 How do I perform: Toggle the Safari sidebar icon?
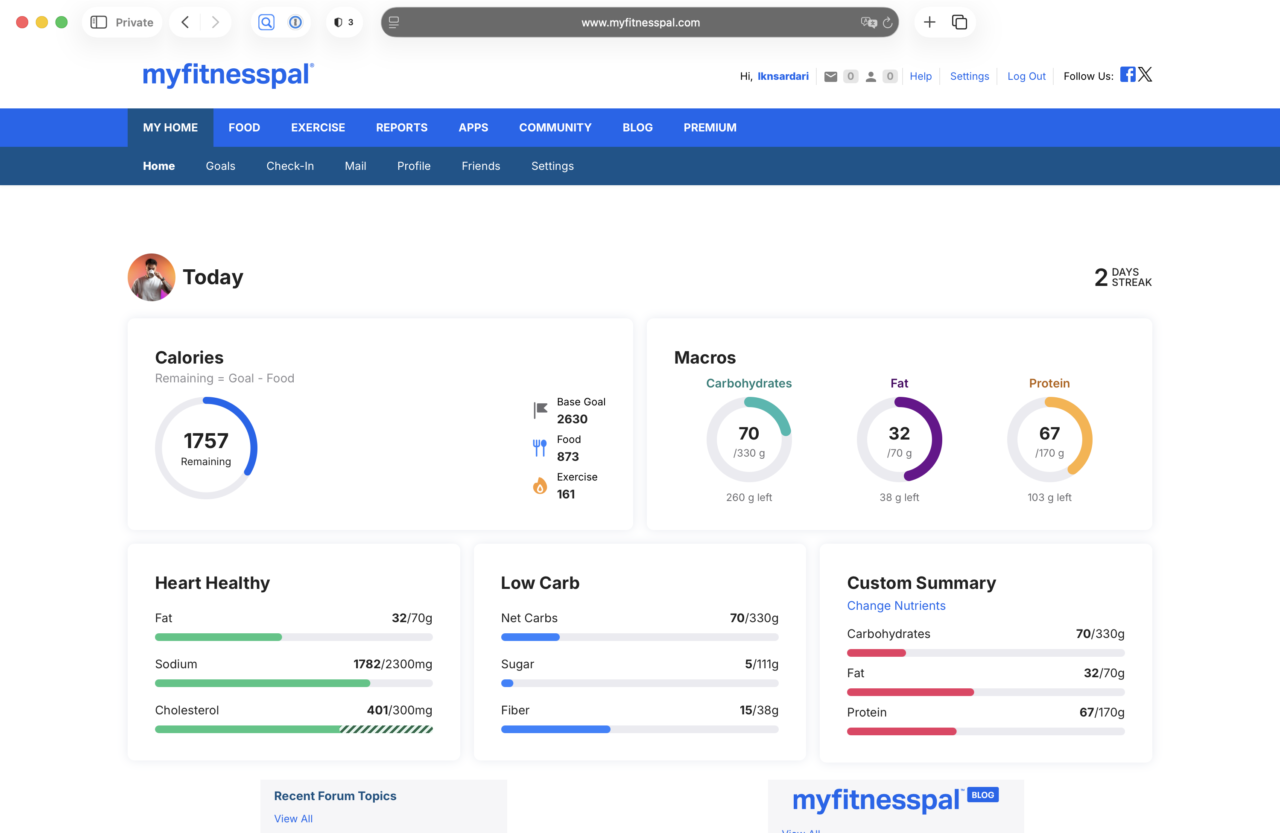tap(98, 22)
